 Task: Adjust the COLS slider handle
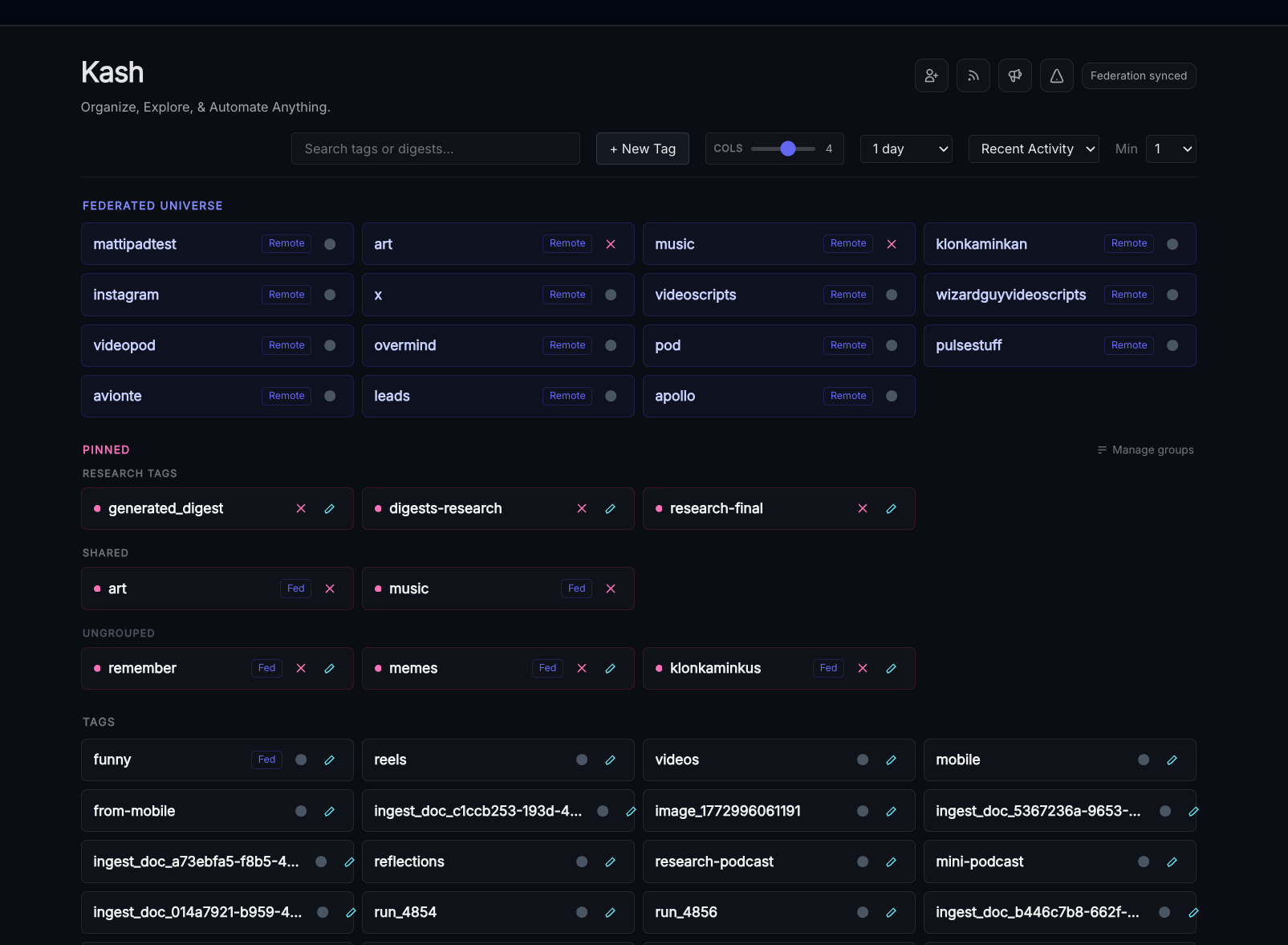coord(788,149)
